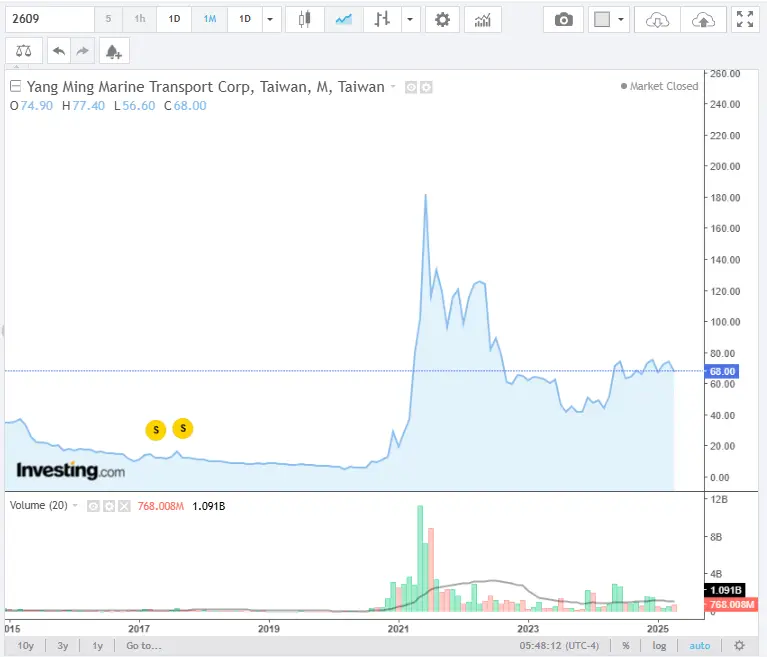The width and height of the screenshot is (767, 657).
Task: Open Volume (20) legend dropdown
Action: (75, 505)
